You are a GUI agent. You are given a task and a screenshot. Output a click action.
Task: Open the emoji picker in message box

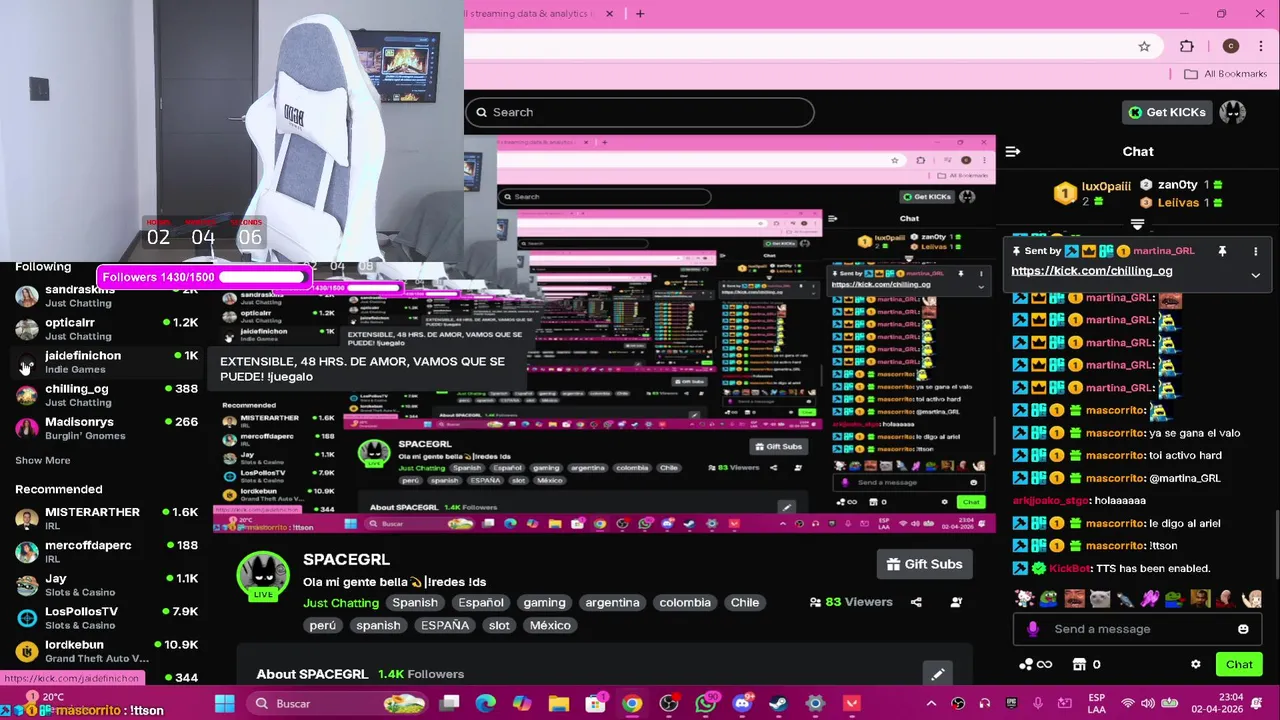(x=1243, y=629)
